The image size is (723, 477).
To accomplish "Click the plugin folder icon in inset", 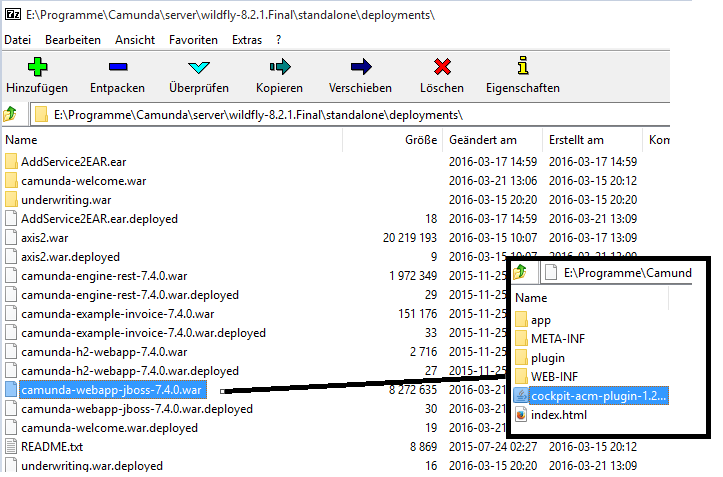I will click(521, 358).
